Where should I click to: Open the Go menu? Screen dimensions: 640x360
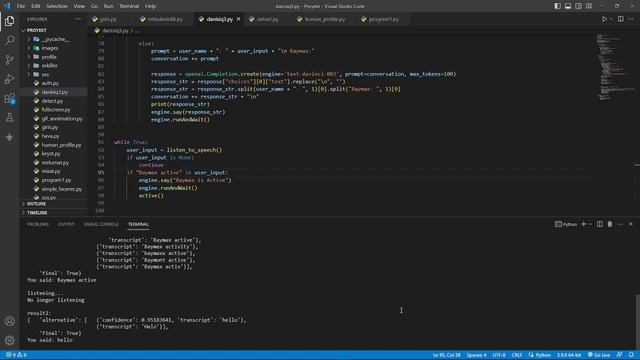(x=94, y=6)
